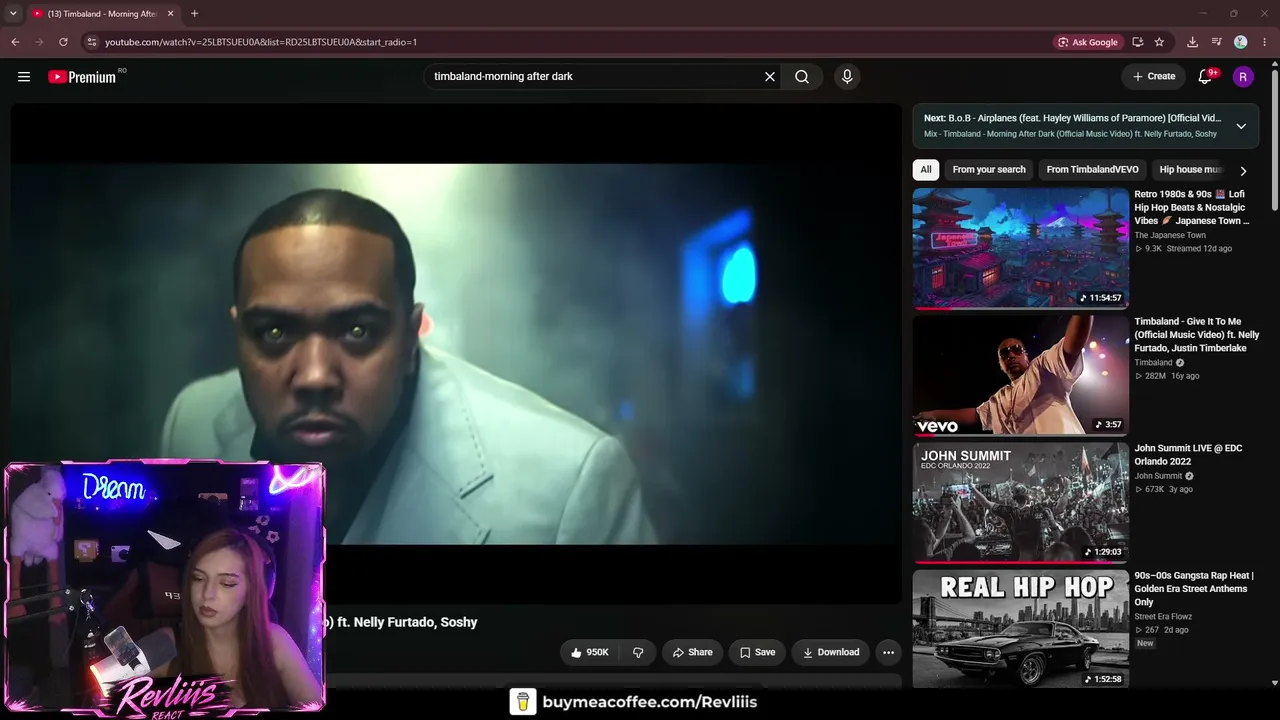
Task: Select the From TimbalandVEVO chip
Action: coord(1092,170)
